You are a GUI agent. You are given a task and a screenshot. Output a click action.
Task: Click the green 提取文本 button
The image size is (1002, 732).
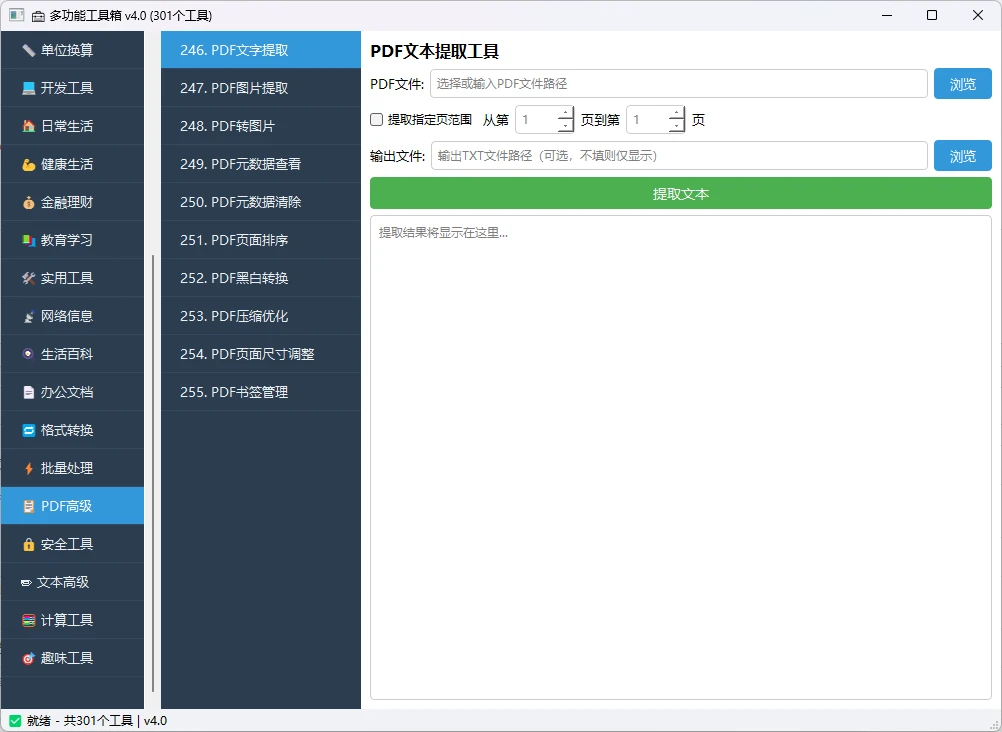[681, 194]
